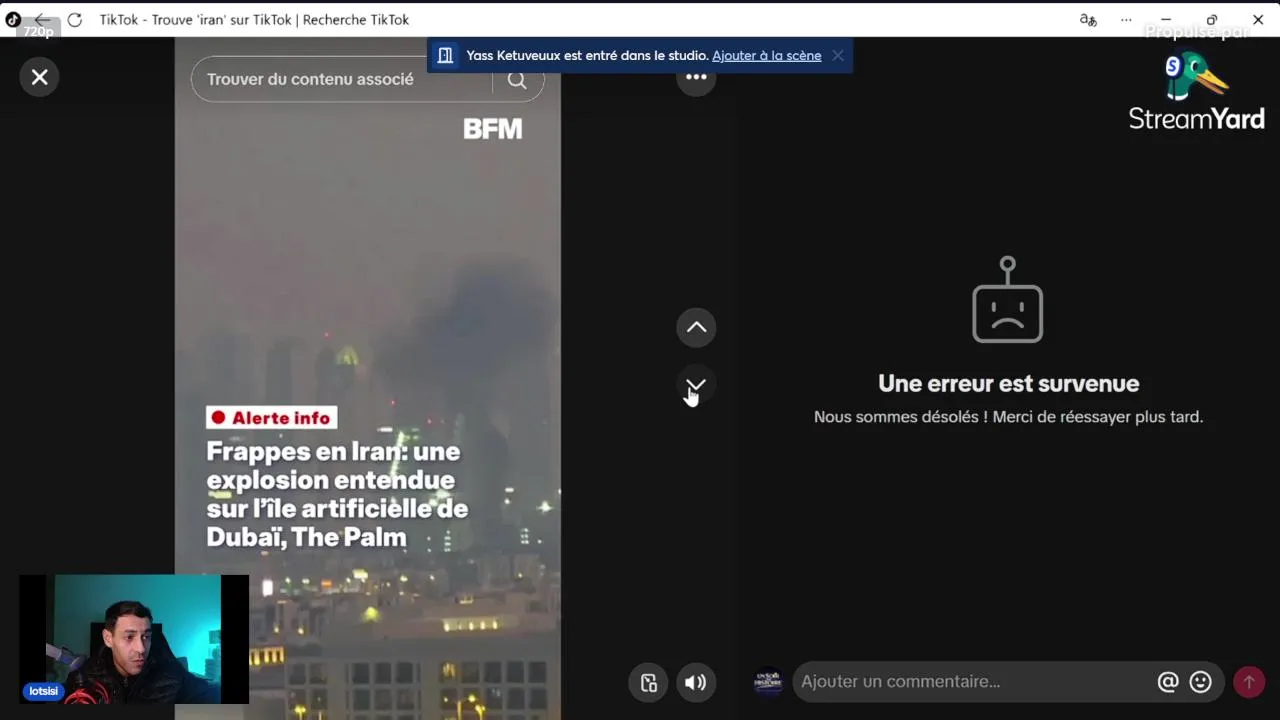Click the BFM logo on video
The width and height of the screenshot is (1280, 720).
492,128
